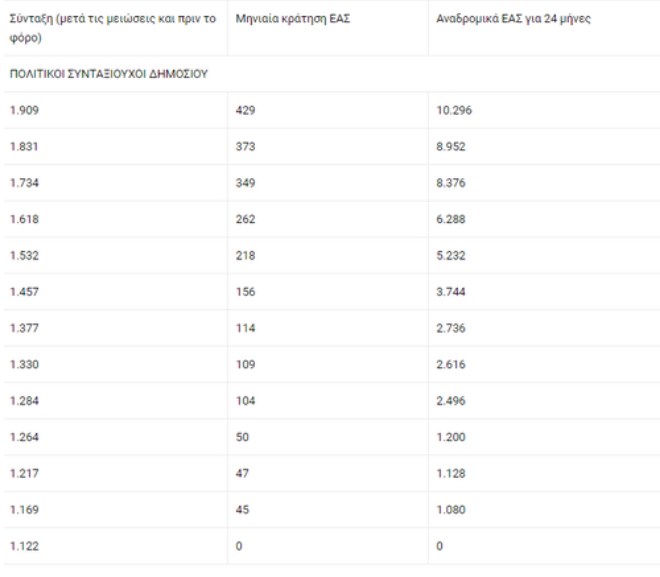Select the retroactive cell 3.744
The image size is (660, 577).
coord(451,292)
